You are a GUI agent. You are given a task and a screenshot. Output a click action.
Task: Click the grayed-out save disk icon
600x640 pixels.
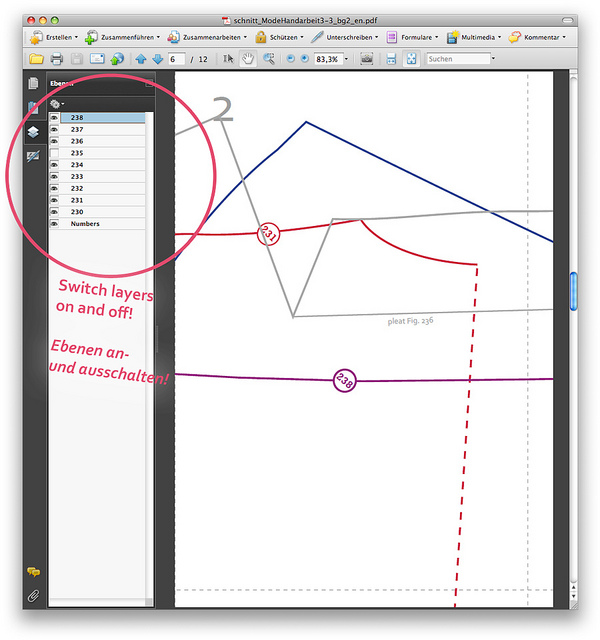77,59
